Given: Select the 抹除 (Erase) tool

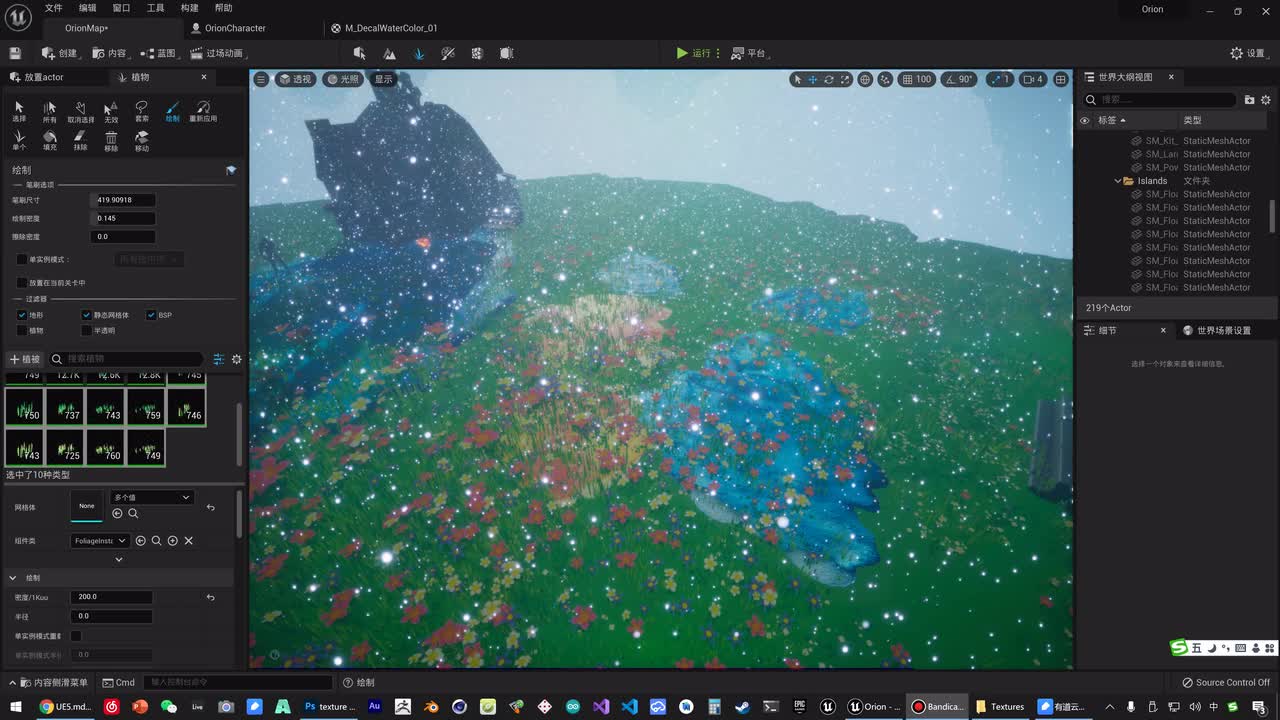Looking at the screenshot, I should 80,141.
